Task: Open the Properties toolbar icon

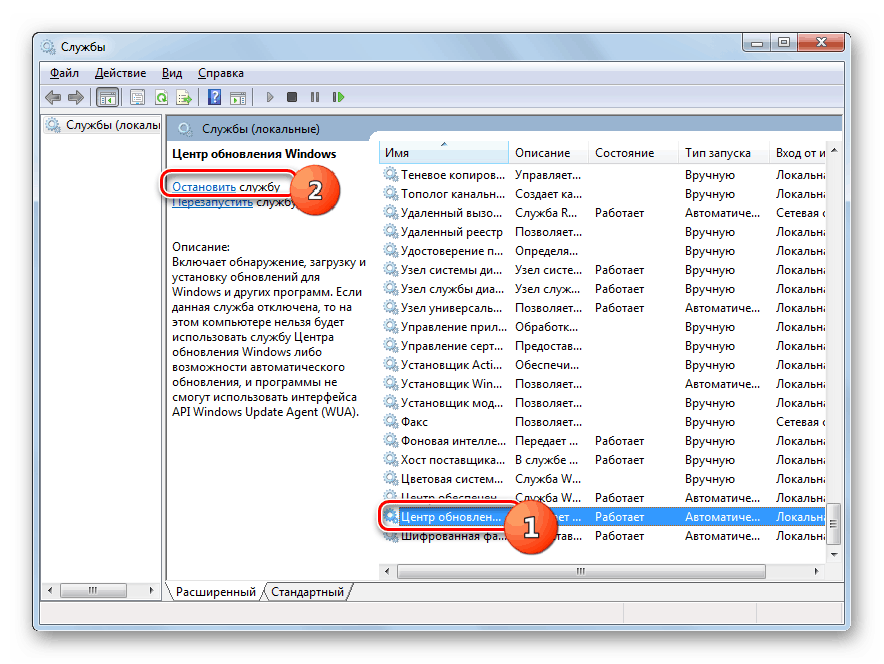Action: 137,97
